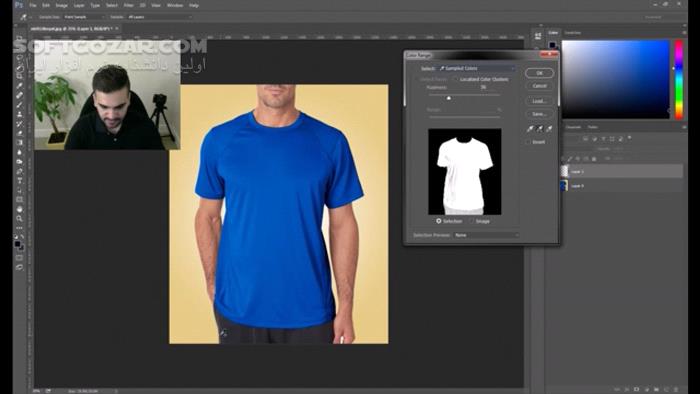Image resolution: width=700 pixels, height=394 pixels.
Task: Toggle Quick Mask mode icon
Action: coord(19,257)
